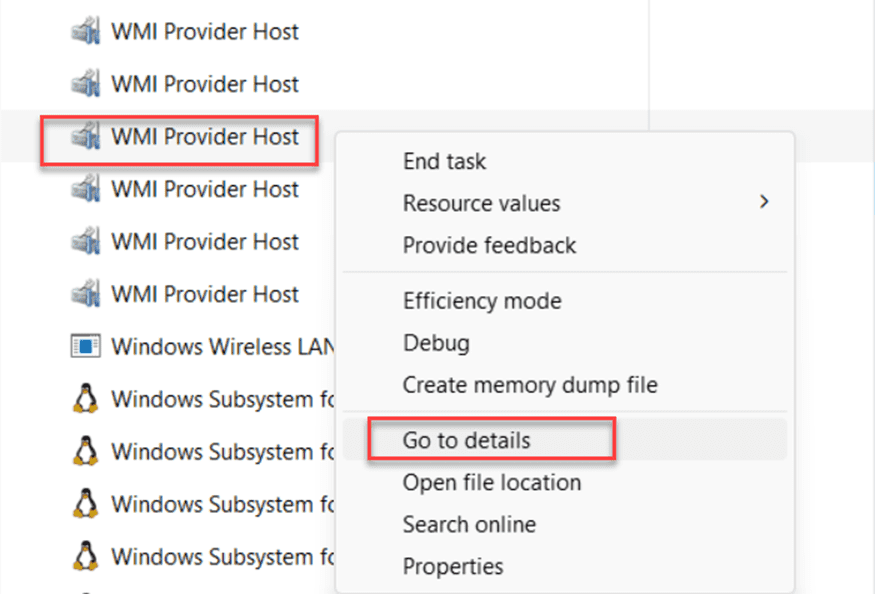Select Debug from the context menu
875x594 pixels.
pos(436,342)
